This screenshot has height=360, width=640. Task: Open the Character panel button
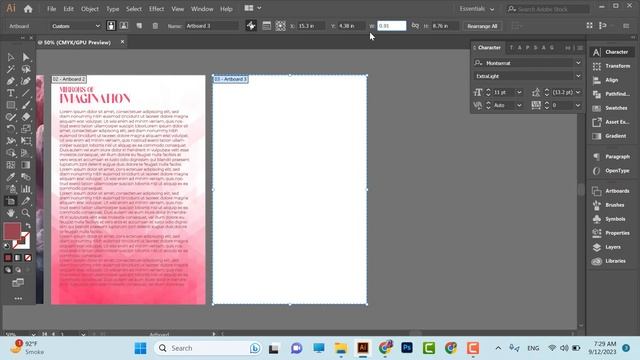612,52
